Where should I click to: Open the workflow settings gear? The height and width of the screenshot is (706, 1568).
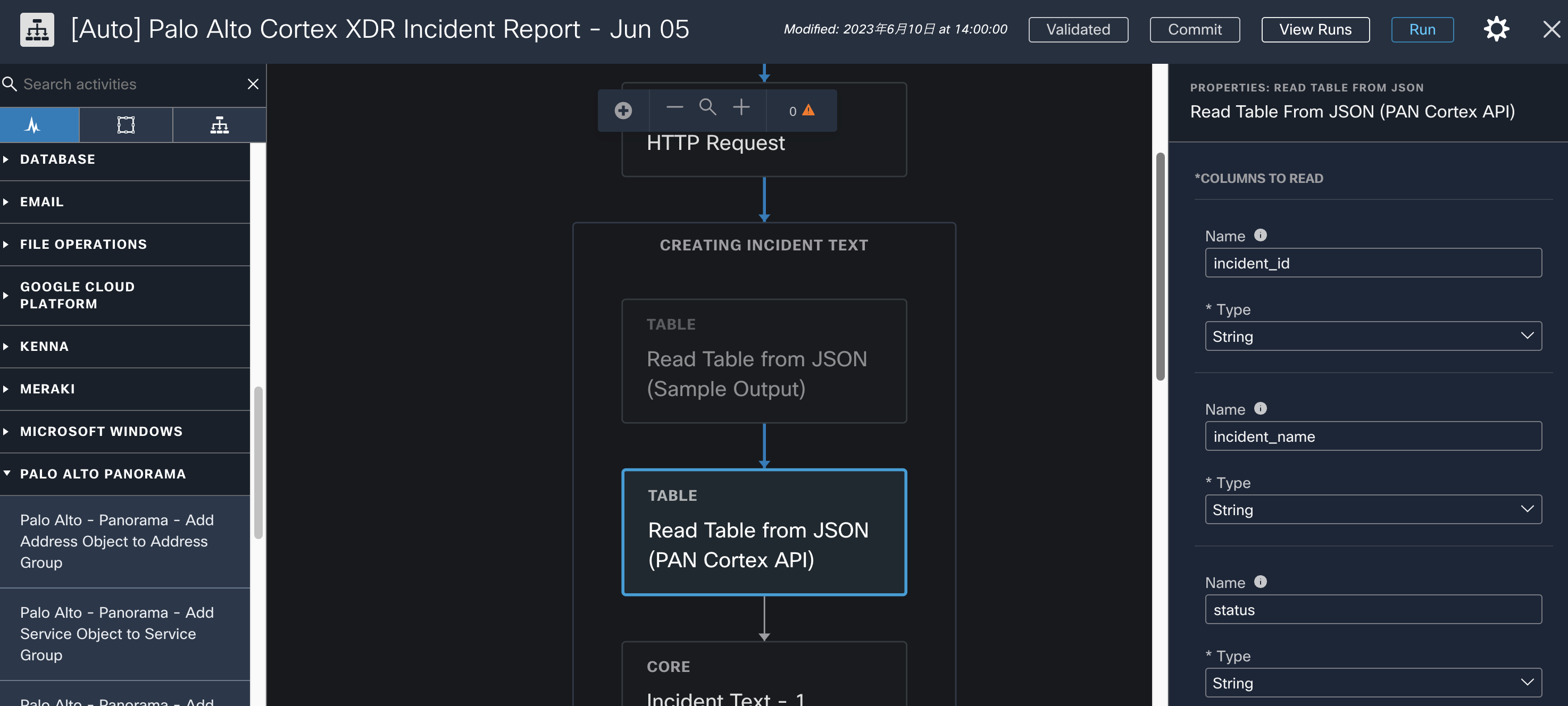pos(1496,29)
